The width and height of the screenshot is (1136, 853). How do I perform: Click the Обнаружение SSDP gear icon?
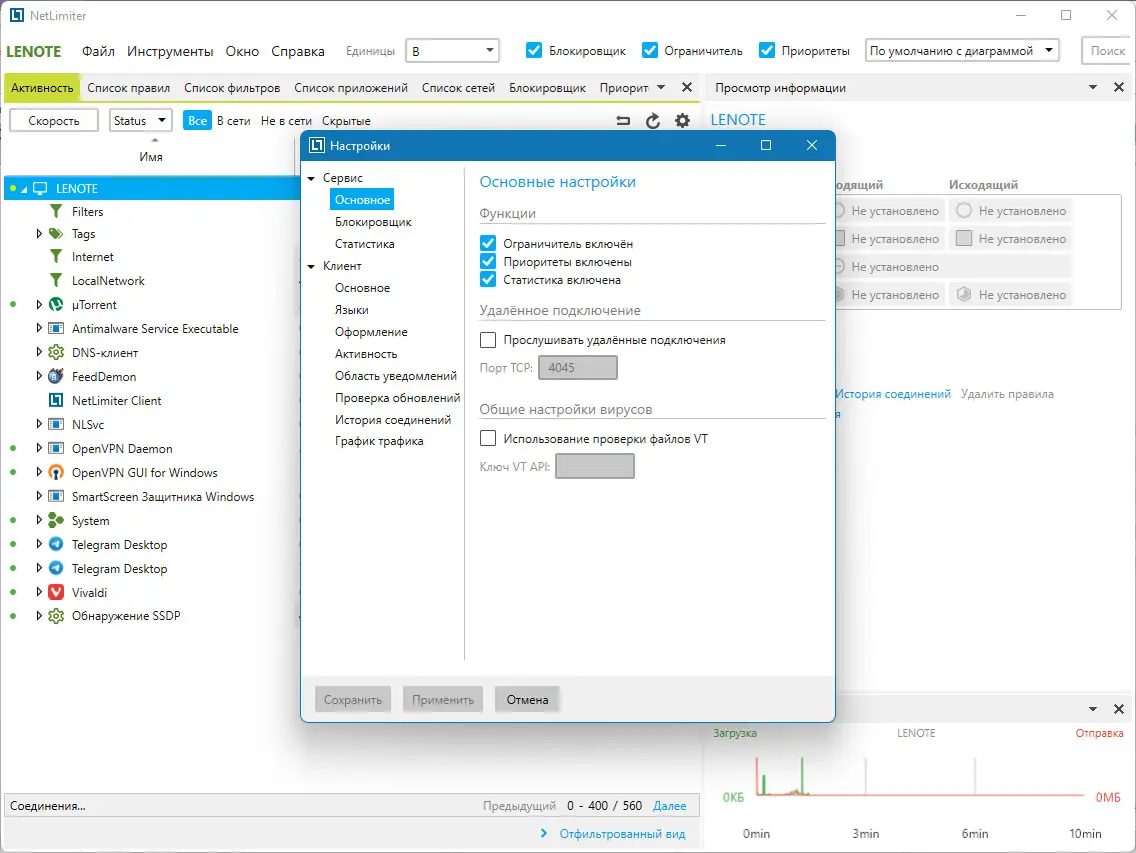[56, 616]
